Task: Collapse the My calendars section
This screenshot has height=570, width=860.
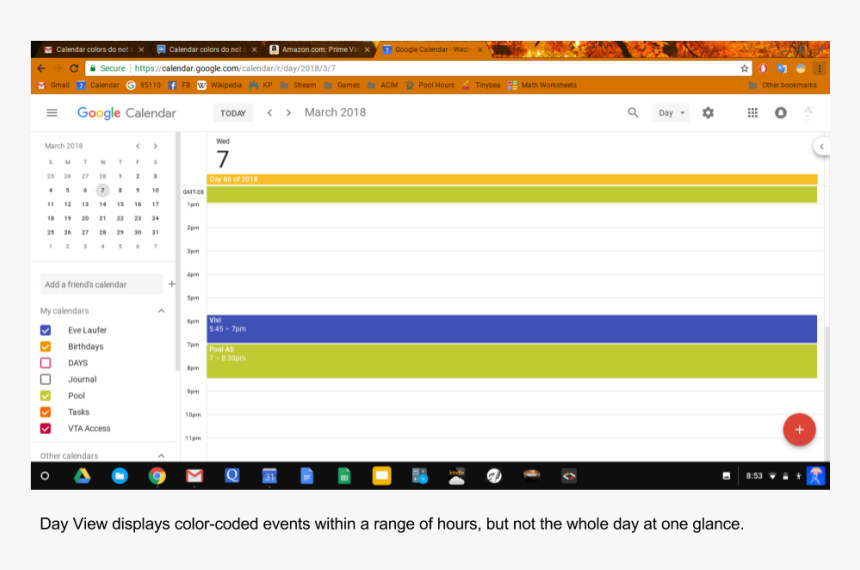Action: coord(161,311)
